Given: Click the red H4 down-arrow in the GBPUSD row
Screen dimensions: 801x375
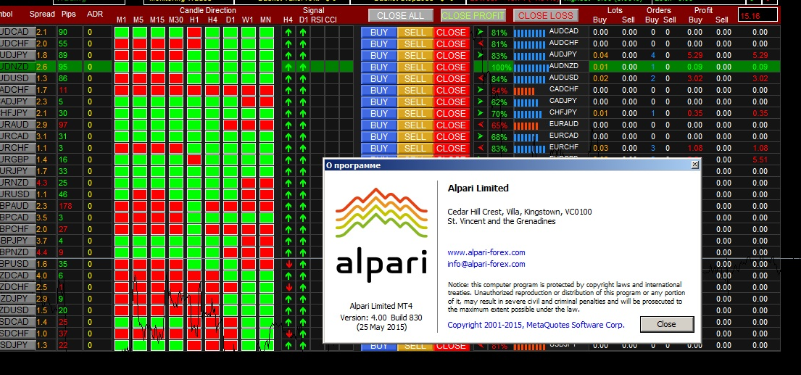Looking at the screenshot, I should point(289,264).
